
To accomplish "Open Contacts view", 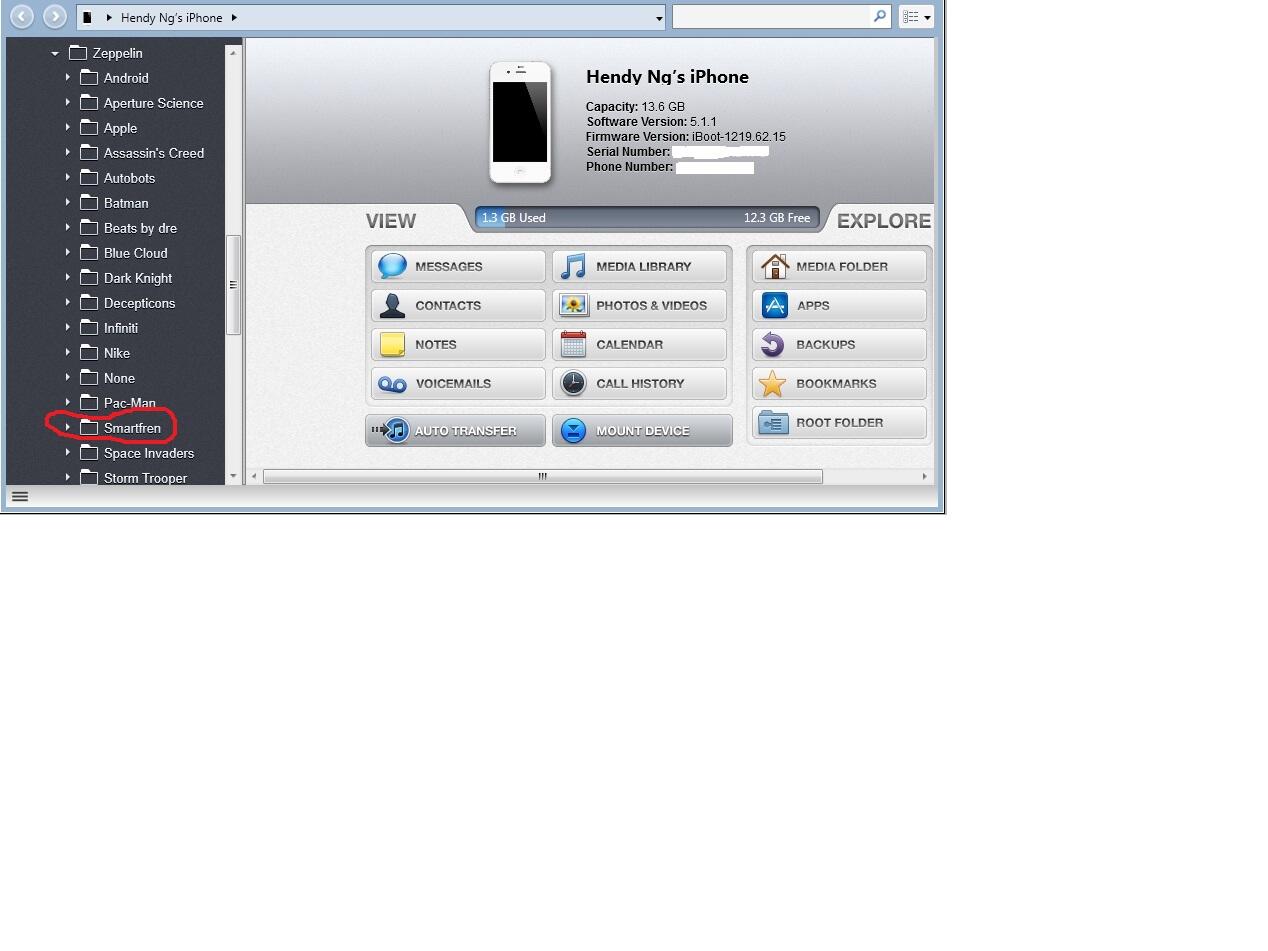I will pyautogui.click(x=458, y=305).
